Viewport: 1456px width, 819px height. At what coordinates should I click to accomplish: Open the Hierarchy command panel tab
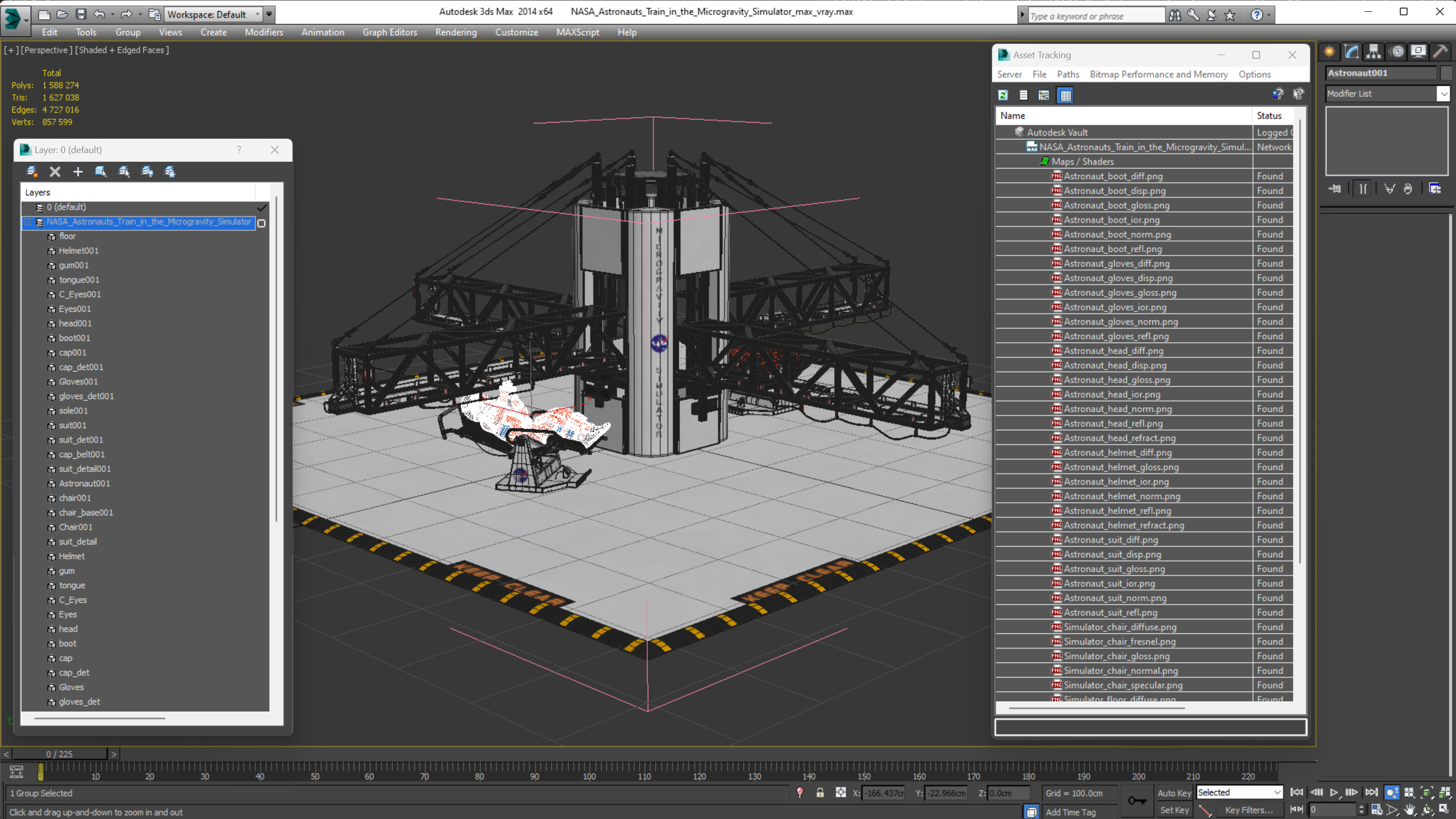coord(1373,52)
